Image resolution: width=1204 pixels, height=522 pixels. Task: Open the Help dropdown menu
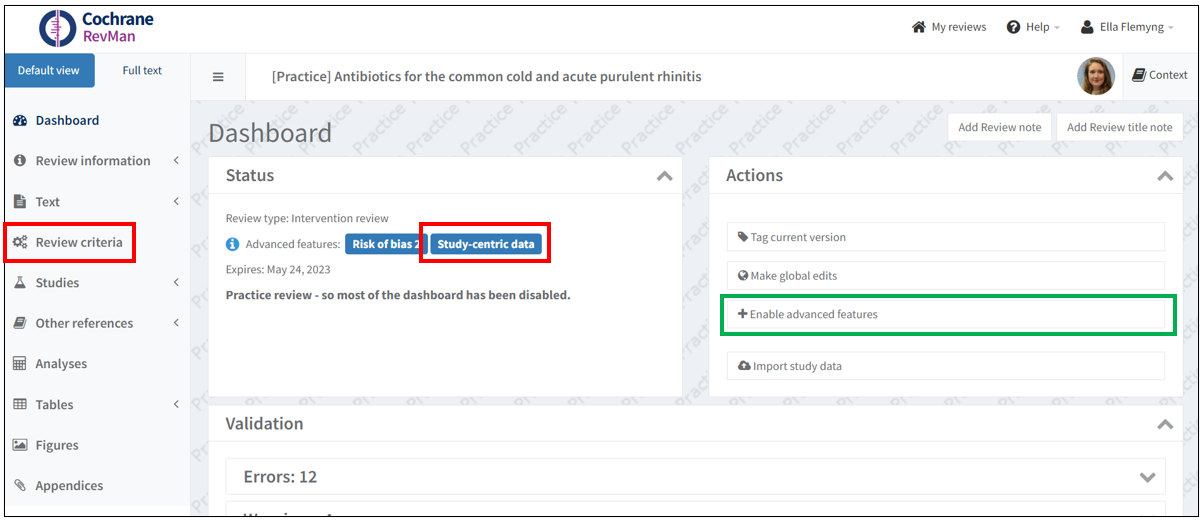tap(1034, 27)
